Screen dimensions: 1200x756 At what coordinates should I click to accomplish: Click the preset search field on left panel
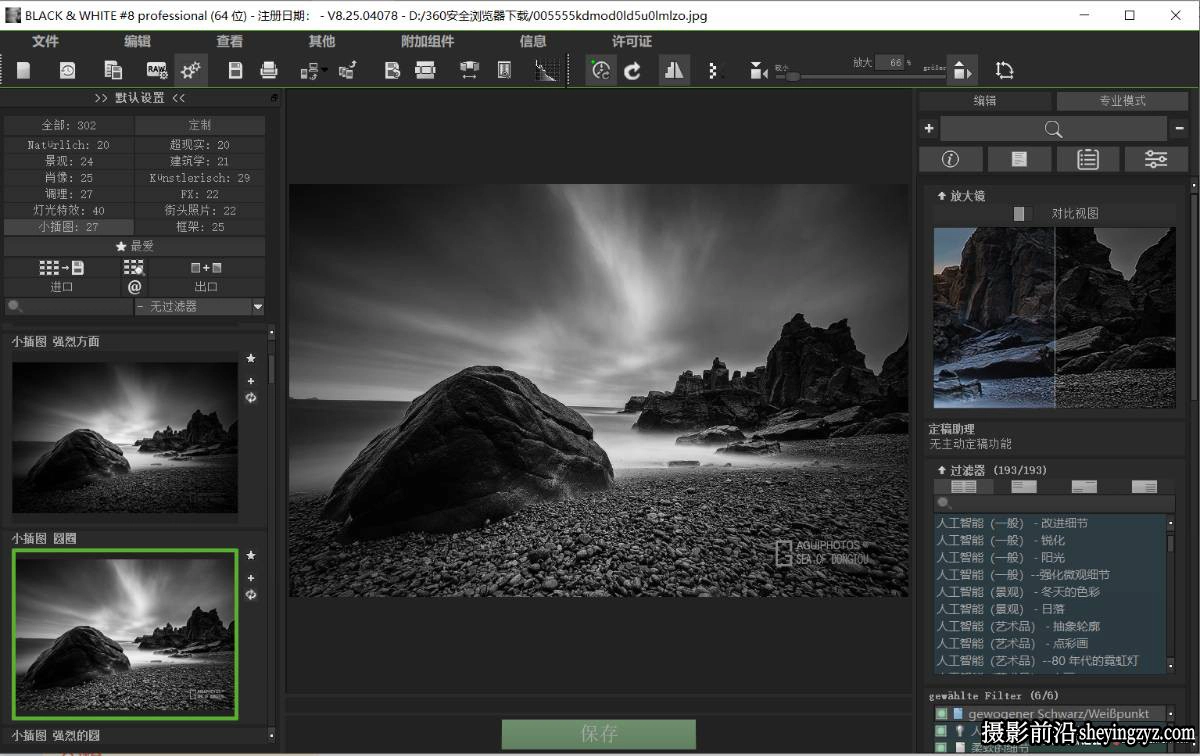pyautogui.click(x=68, y=307)
